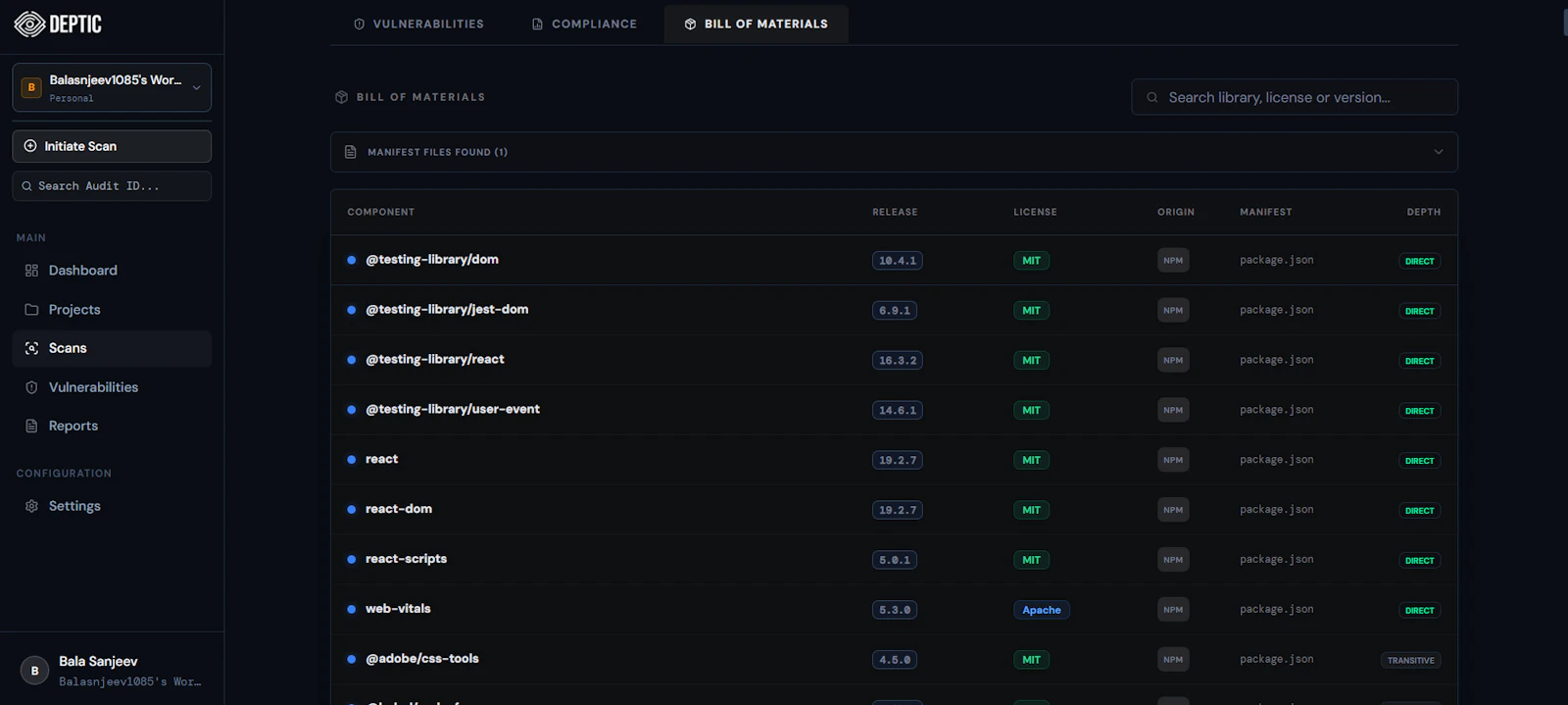Click the NPM badge for web-vitals
This screenshot has width=1568, height=705.
(x=1173, y=610)
